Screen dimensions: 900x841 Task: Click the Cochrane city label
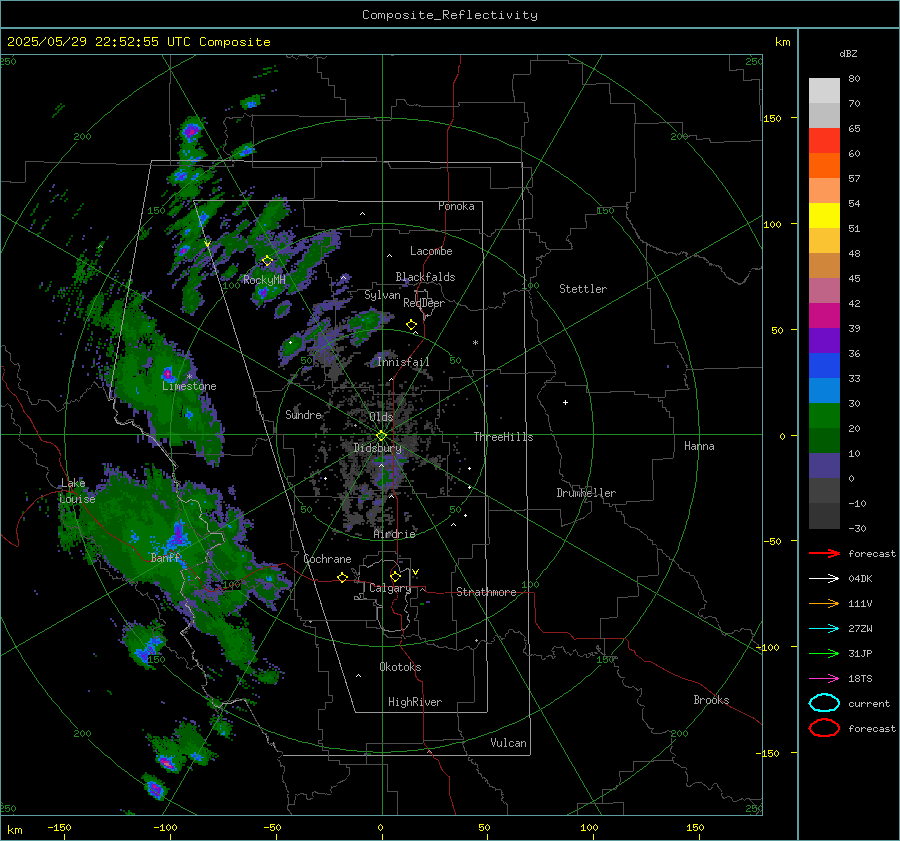[x=327, y=559]
